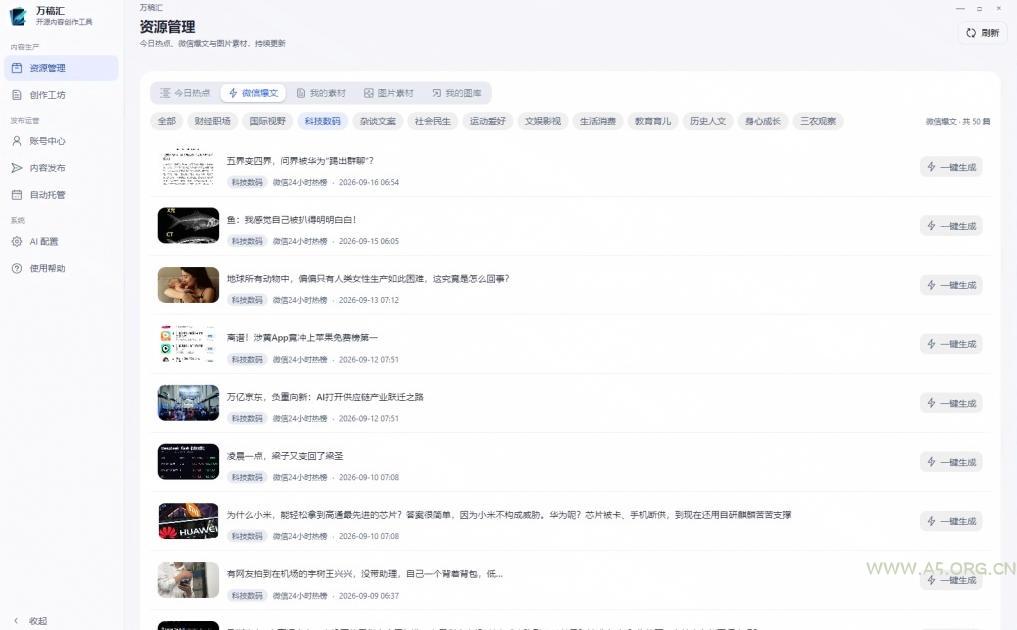Click the 刷新 refresh button

(x=982, y=32)
